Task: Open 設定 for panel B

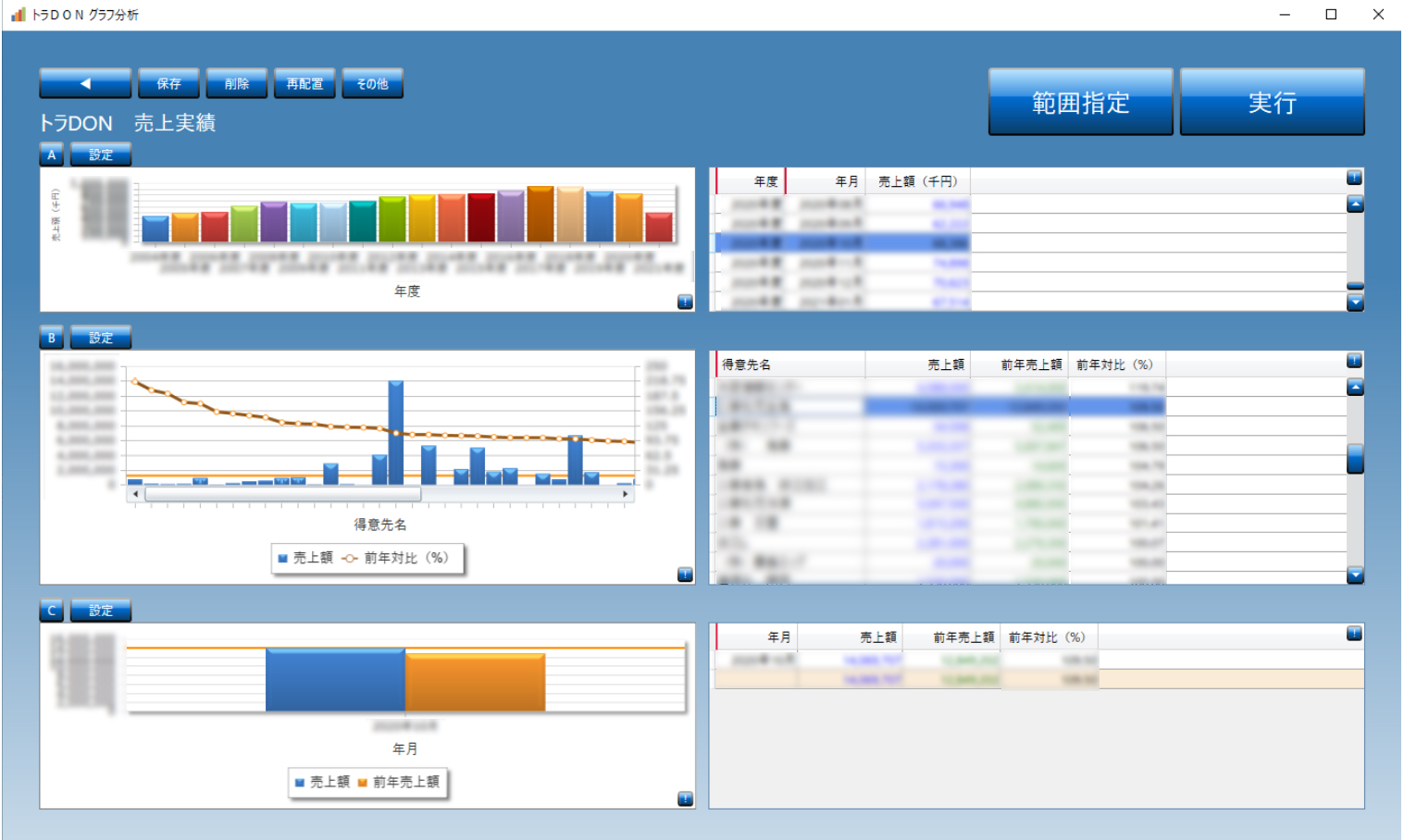Action: [101, 338]
